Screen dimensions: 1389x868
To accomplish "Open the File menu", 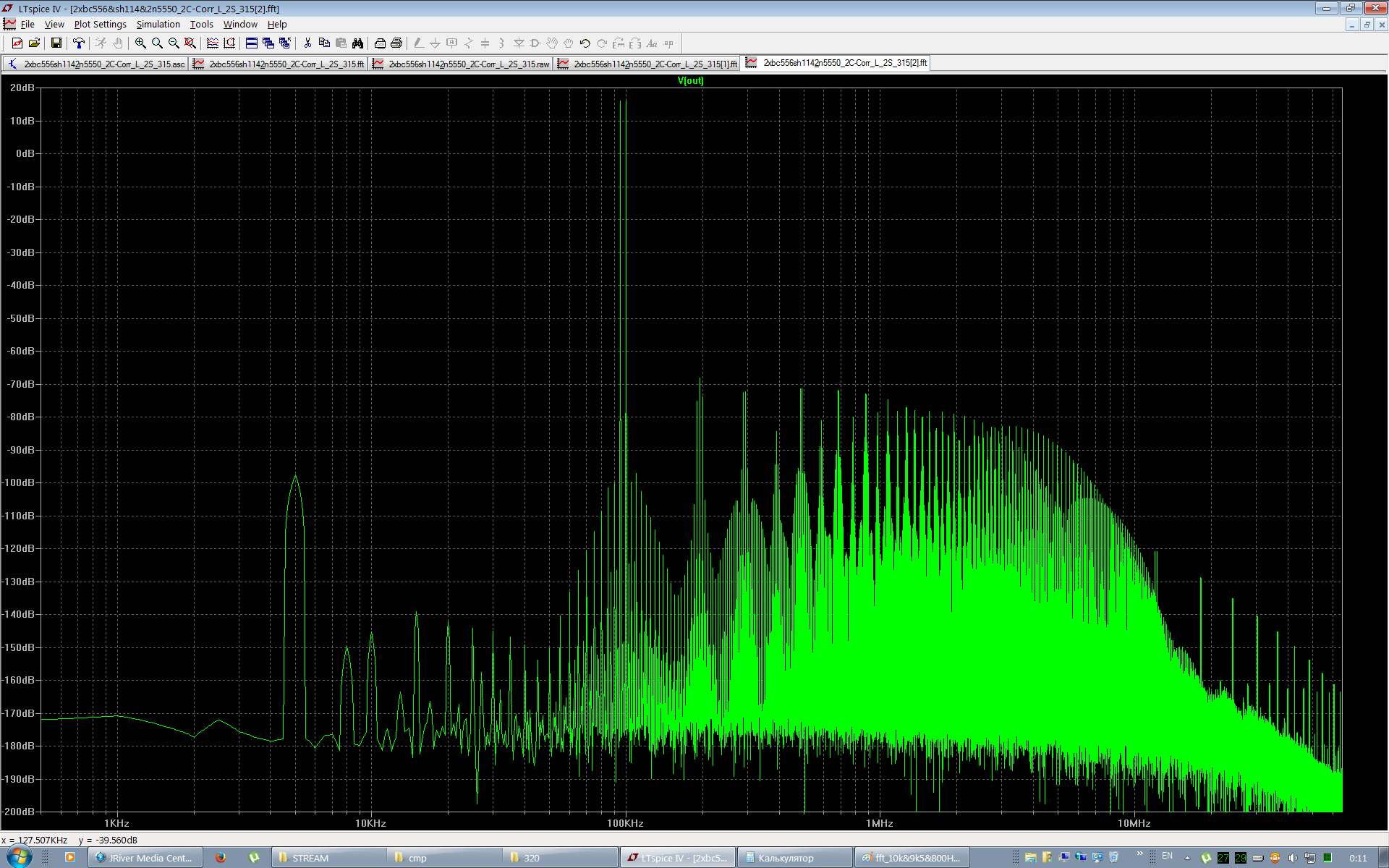I will pos(27,25).
